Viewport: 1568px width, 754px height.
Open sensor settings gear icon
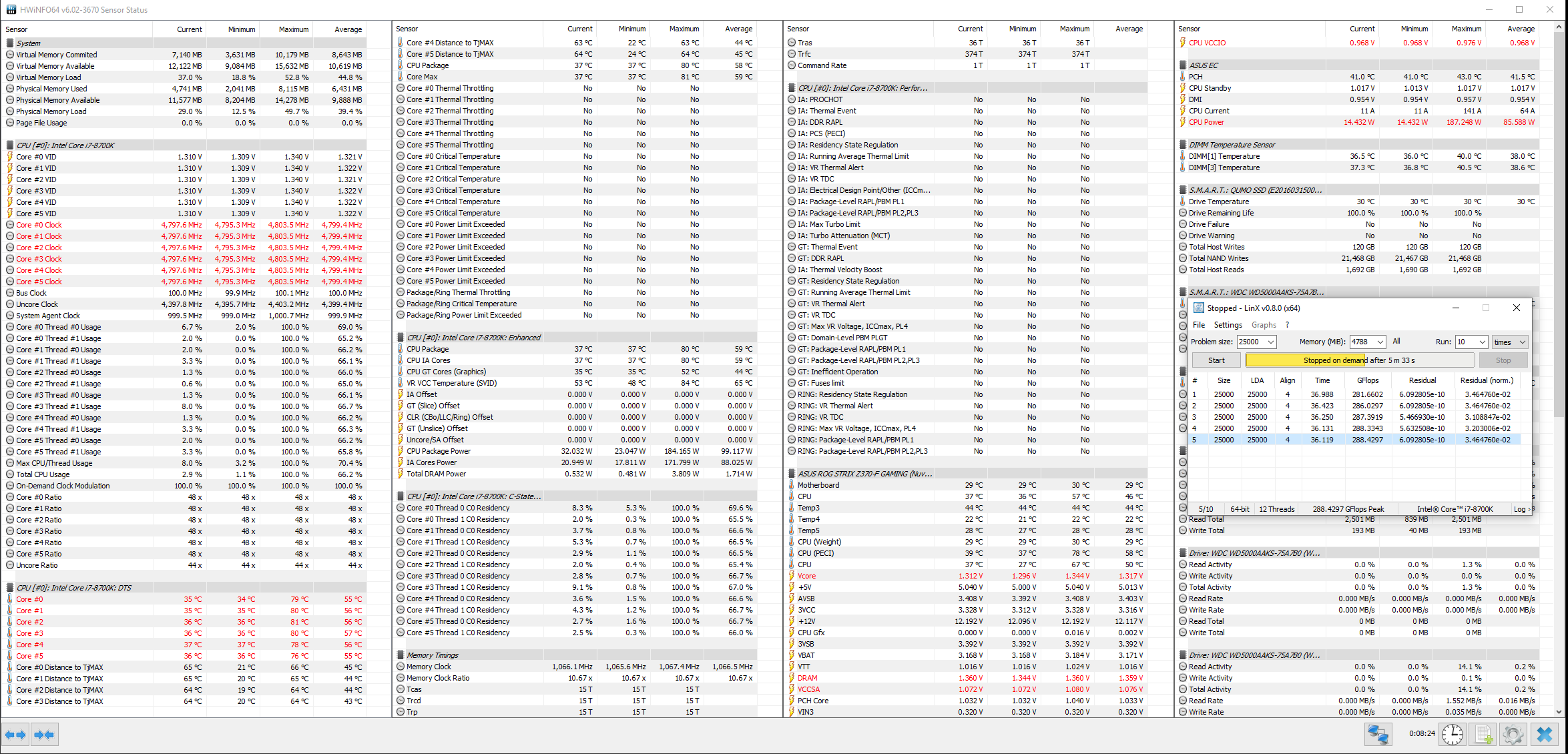pos(1513,735)
